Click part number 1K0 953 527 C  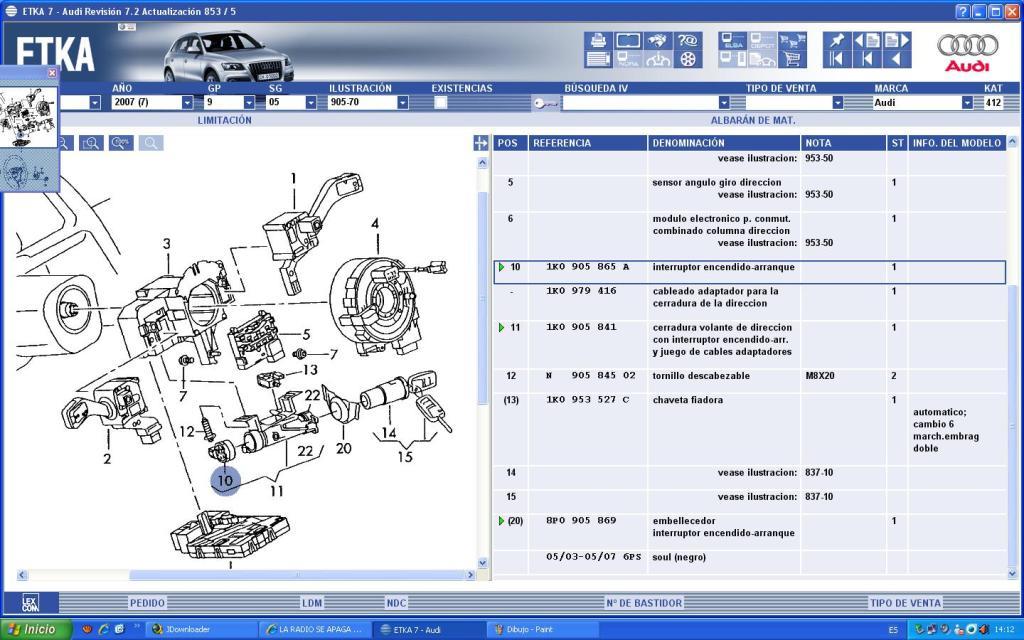coord(588,400)
